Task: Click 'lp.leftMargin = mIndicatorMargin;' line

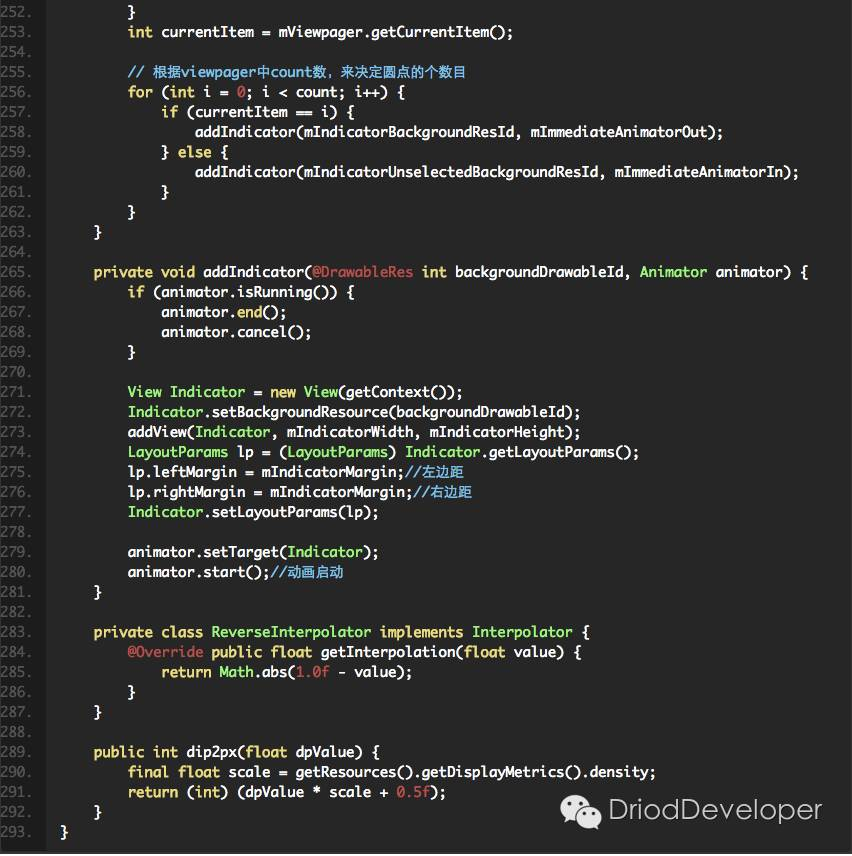Action: (265, 472)
